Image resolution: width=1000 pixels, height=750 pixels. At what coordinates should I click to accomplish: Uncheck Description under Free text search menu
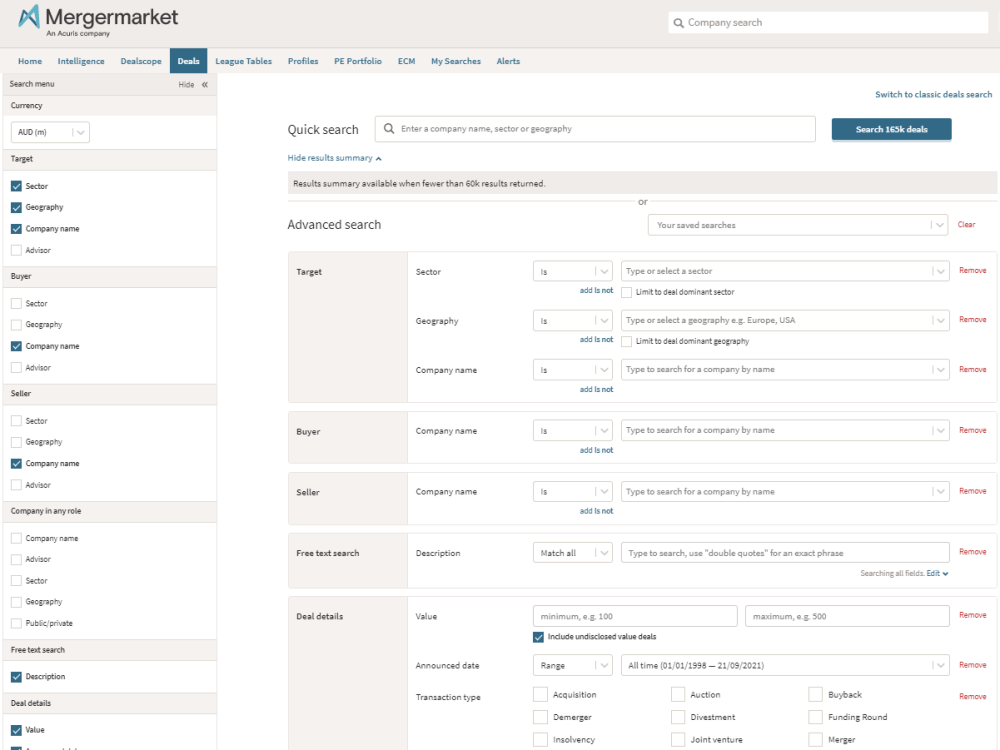[x=17, y=677]
